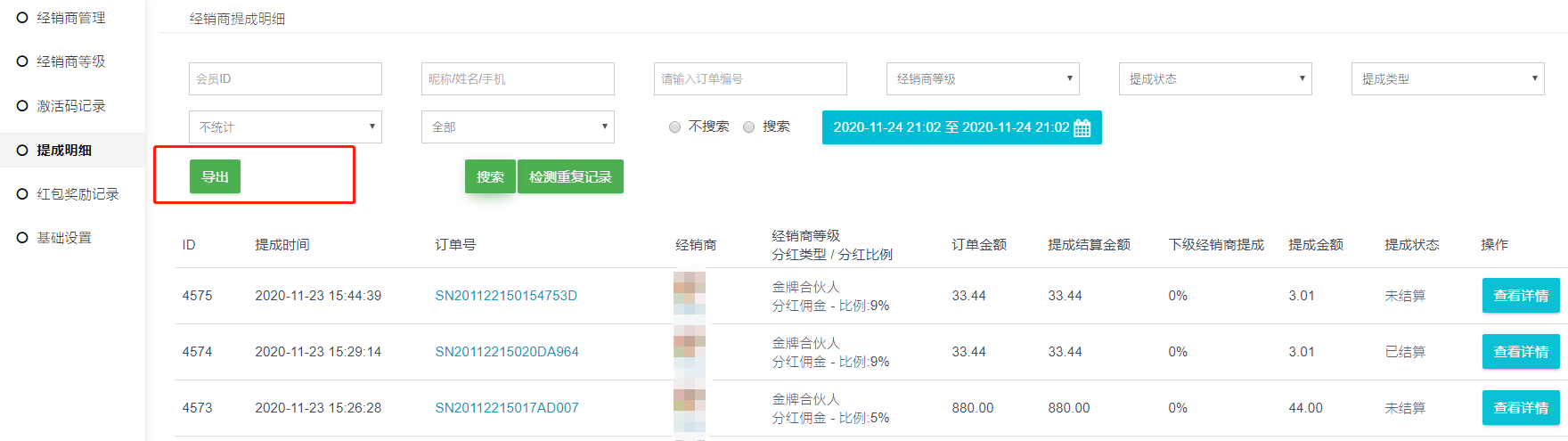Expand the 提成状态 dropdown
1568x441 pixels.
click(1215, 78)
